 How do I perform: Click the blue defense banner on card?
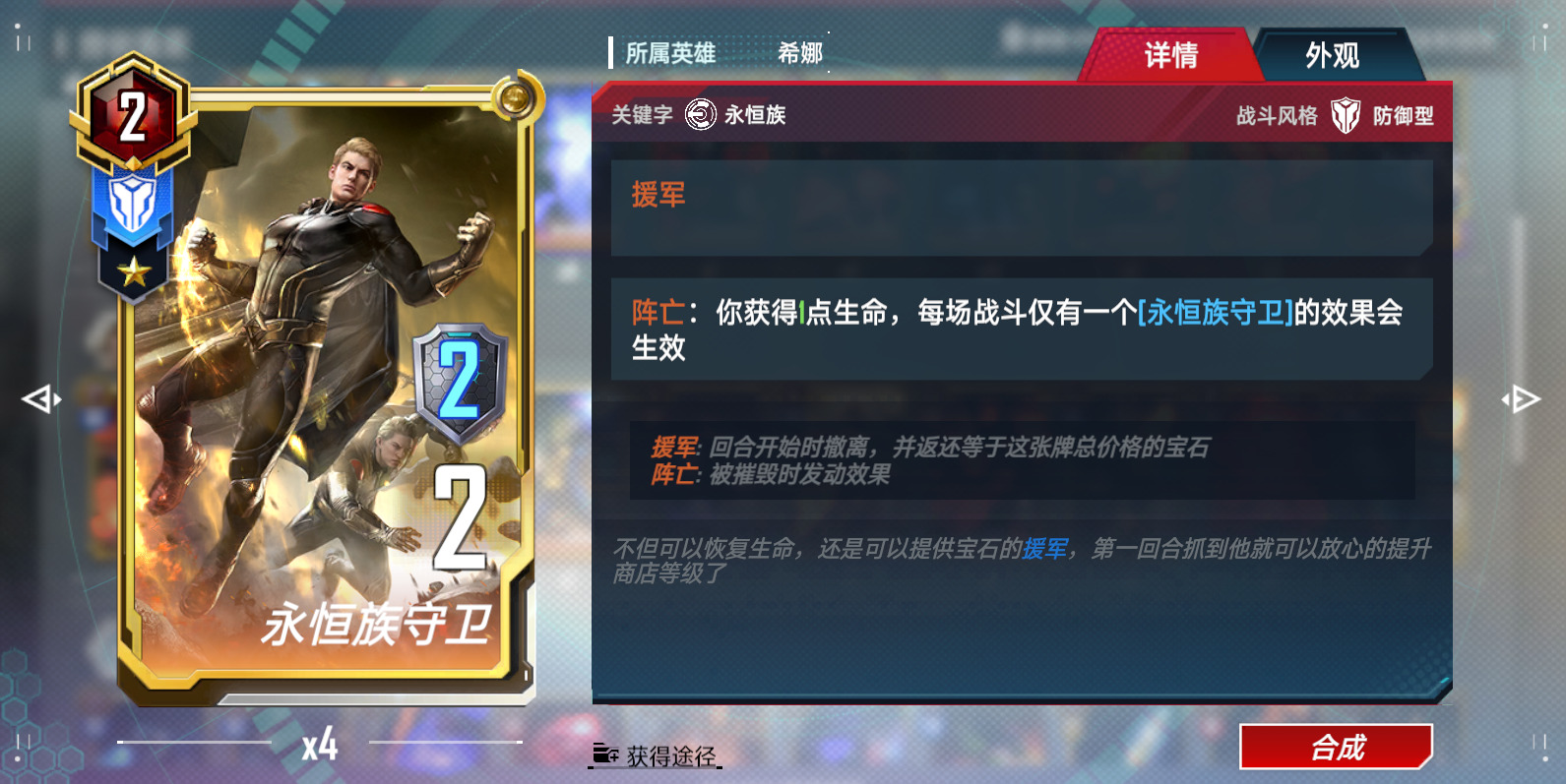[x=133, y=207]
